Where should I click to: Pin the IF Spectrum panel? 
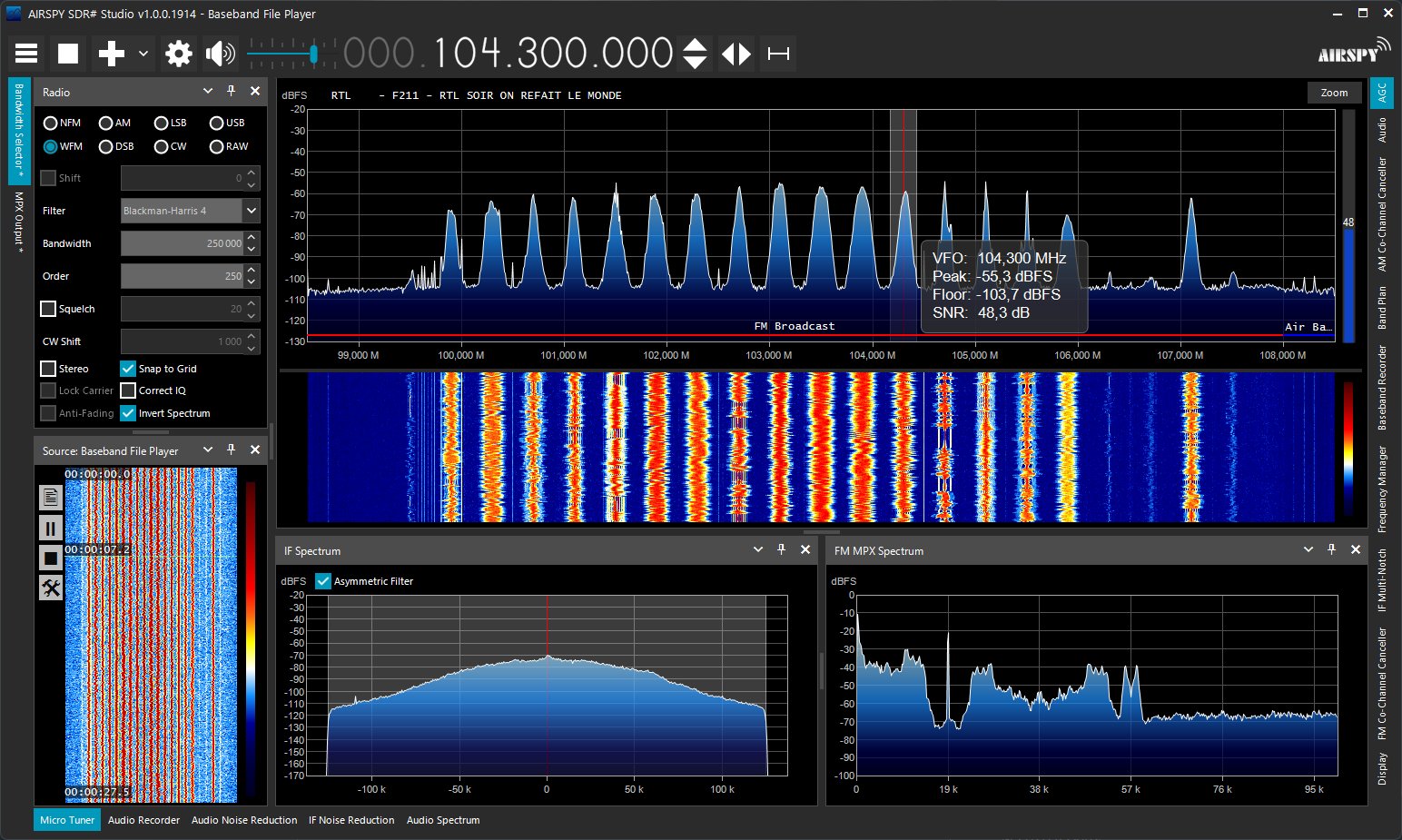click(781, 549)
